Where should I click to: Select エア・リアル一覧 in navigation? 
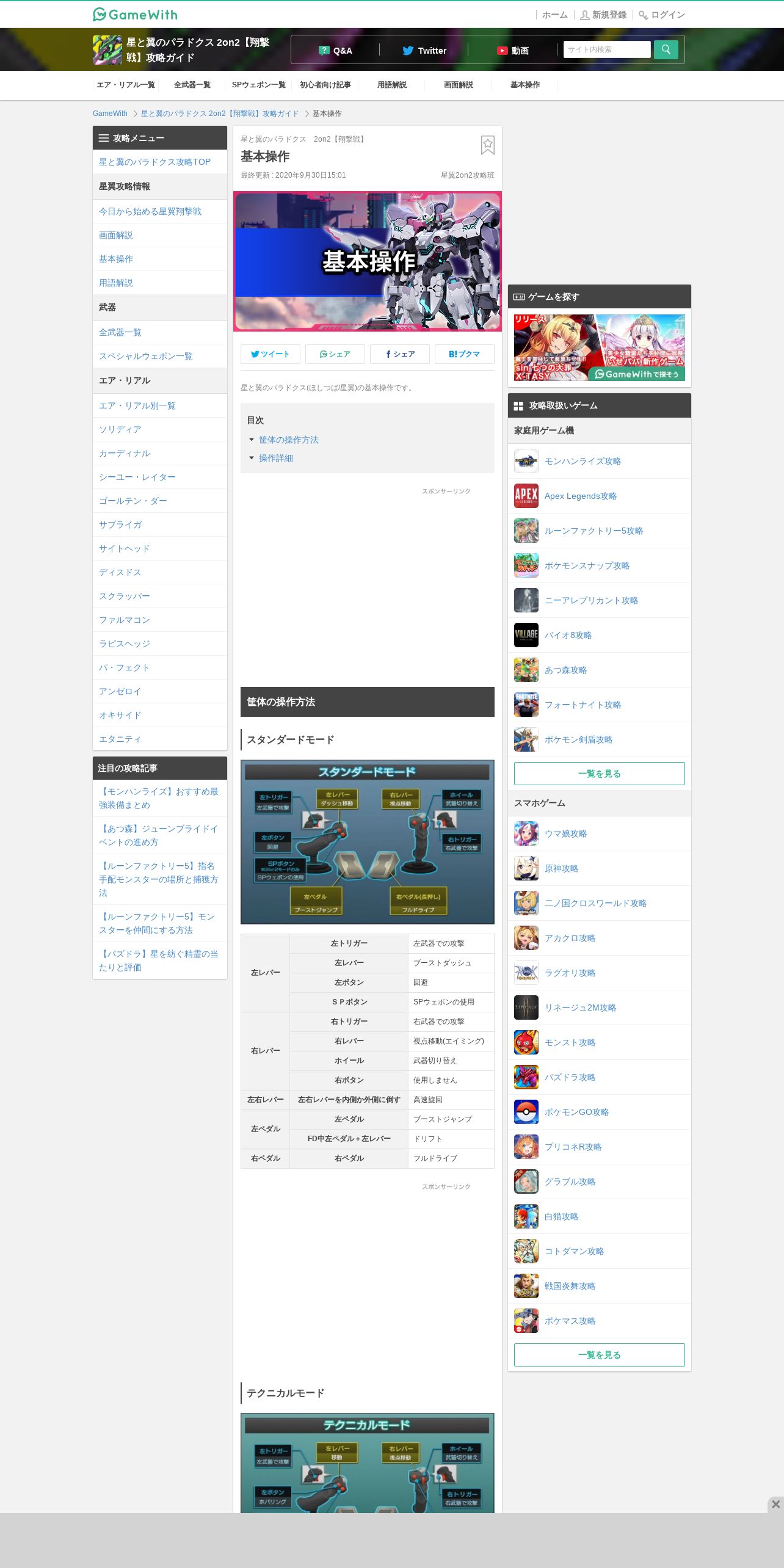coord(126,85)
